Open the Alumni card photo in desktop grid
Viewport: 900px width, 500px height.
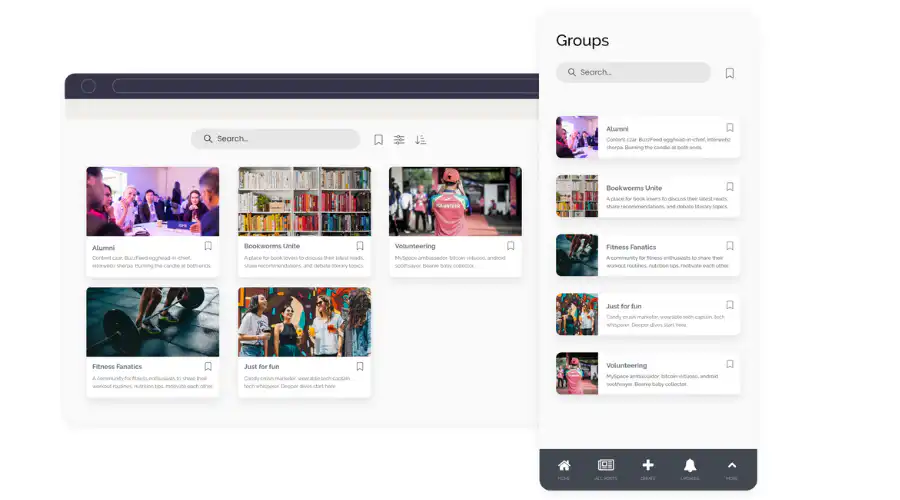pos(153,201)
